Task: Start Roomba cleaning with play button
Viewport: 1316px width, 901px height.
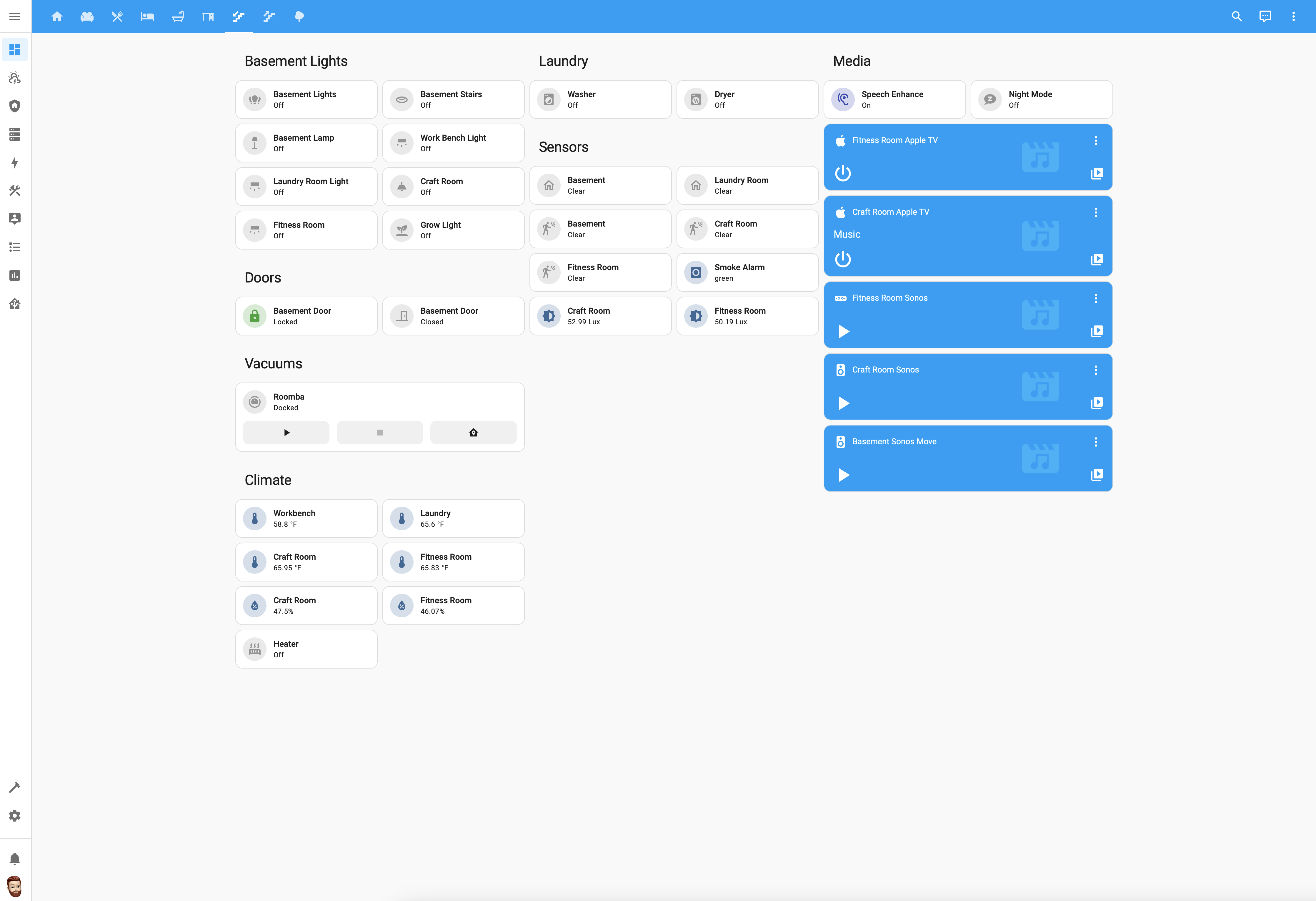Action: click(x=286, y=433)
